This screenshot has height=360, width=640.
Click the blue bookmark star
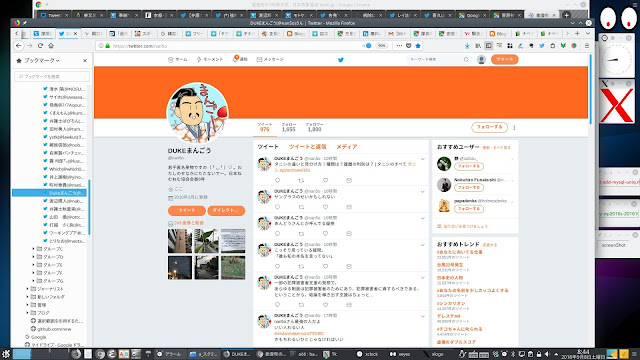click(x=418, y=46)
